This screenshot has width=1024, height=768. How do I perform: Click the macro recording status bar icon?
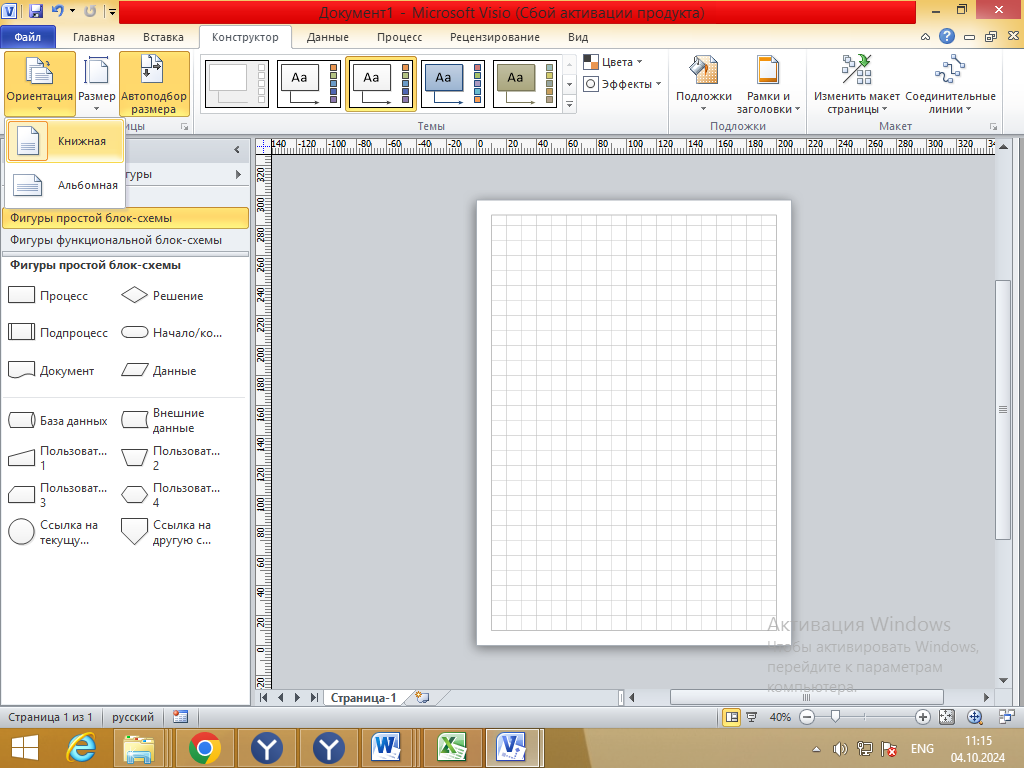[x=181, y=717]
